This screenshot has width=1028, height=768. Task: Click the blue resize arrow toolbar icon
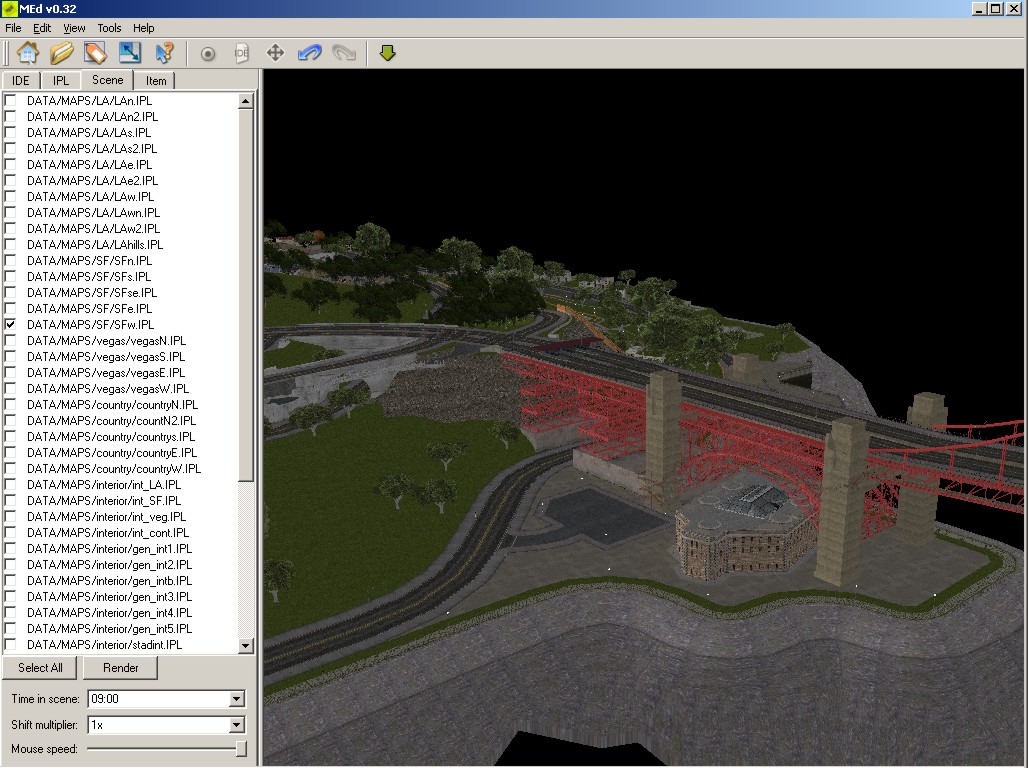click(x=130, y=53)
